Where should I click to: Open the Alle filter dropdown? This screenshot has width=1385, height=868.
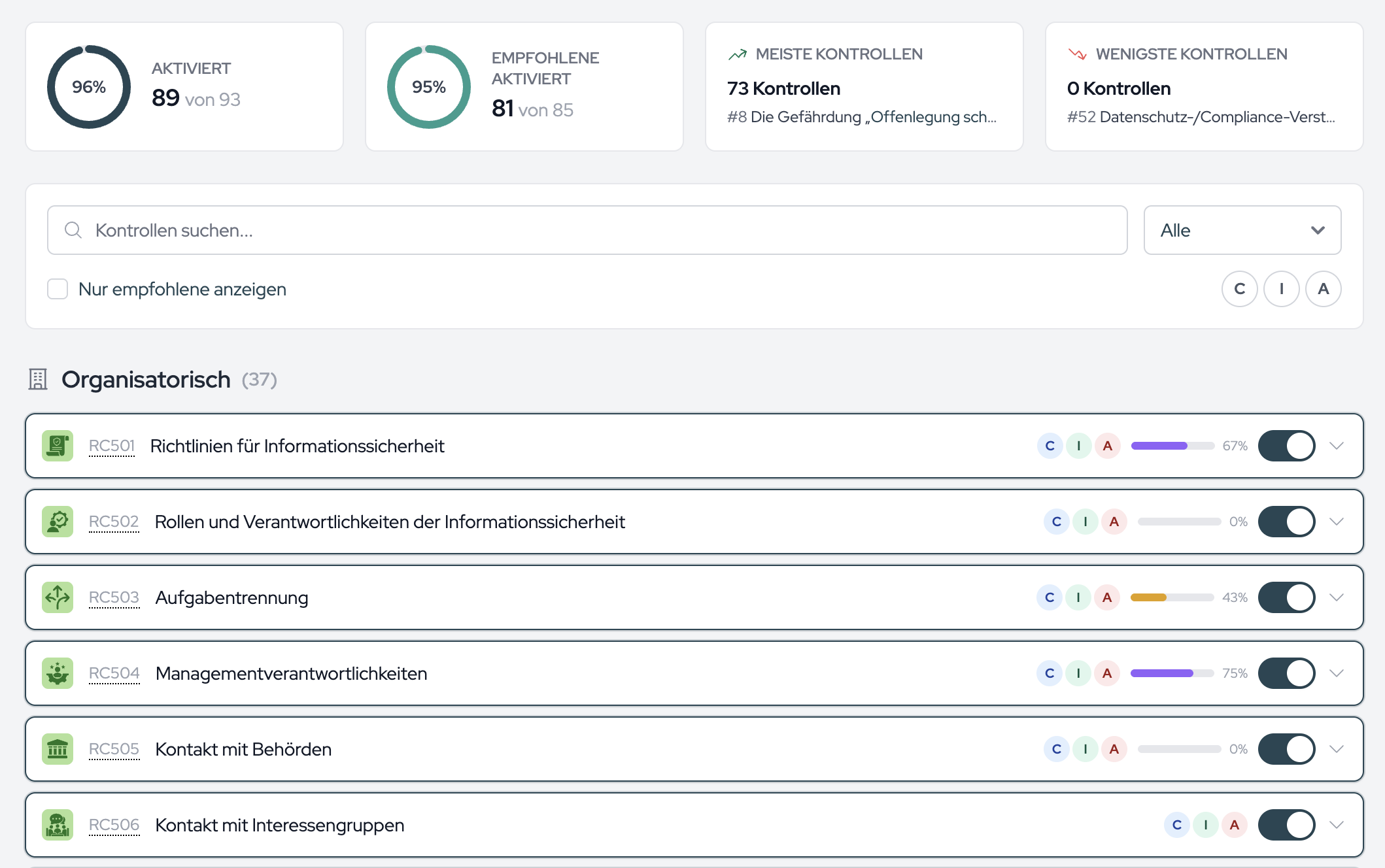1242,230
